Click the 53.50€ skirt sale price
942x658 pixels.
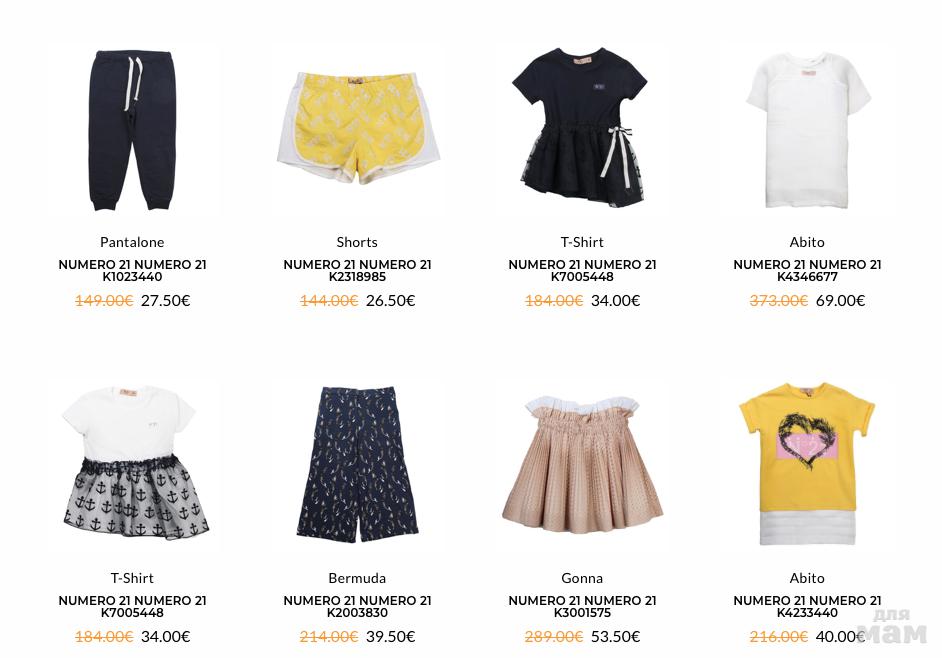[615, 636]
